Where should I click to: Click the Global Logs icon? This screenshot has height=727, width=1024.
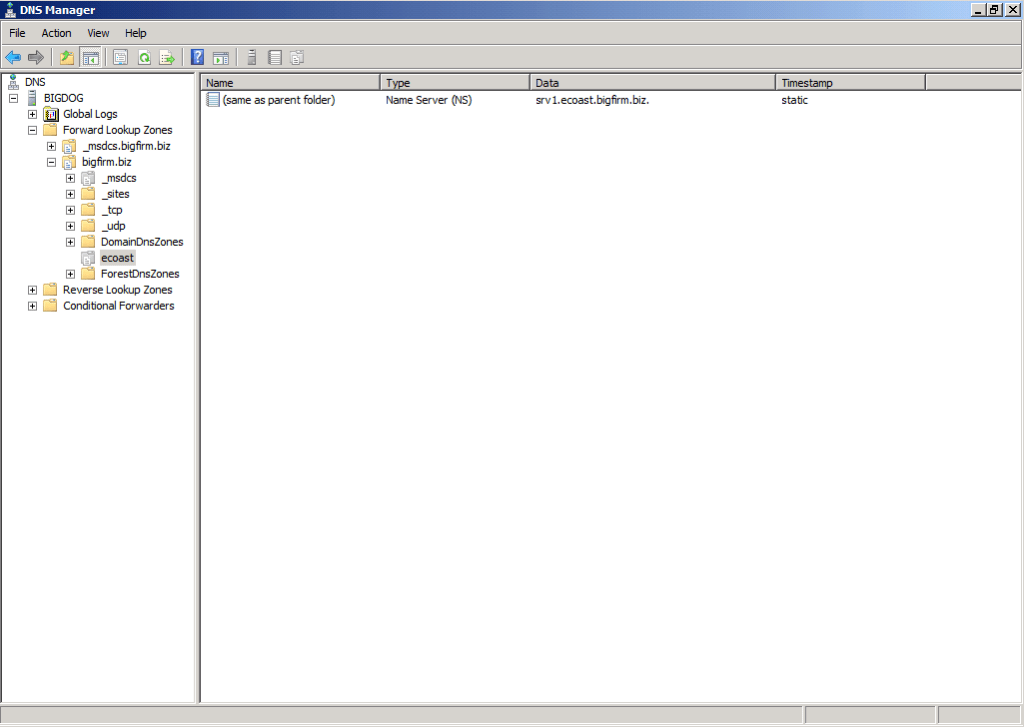[50, 114]
